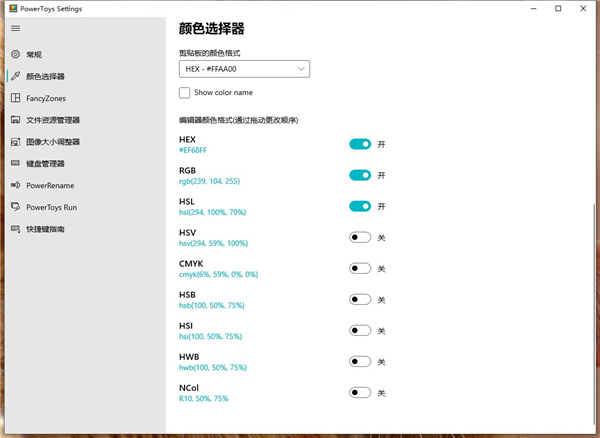Click the PowerToys Run sidebar icon
The image size is (600, 438).
coord(15,207)
